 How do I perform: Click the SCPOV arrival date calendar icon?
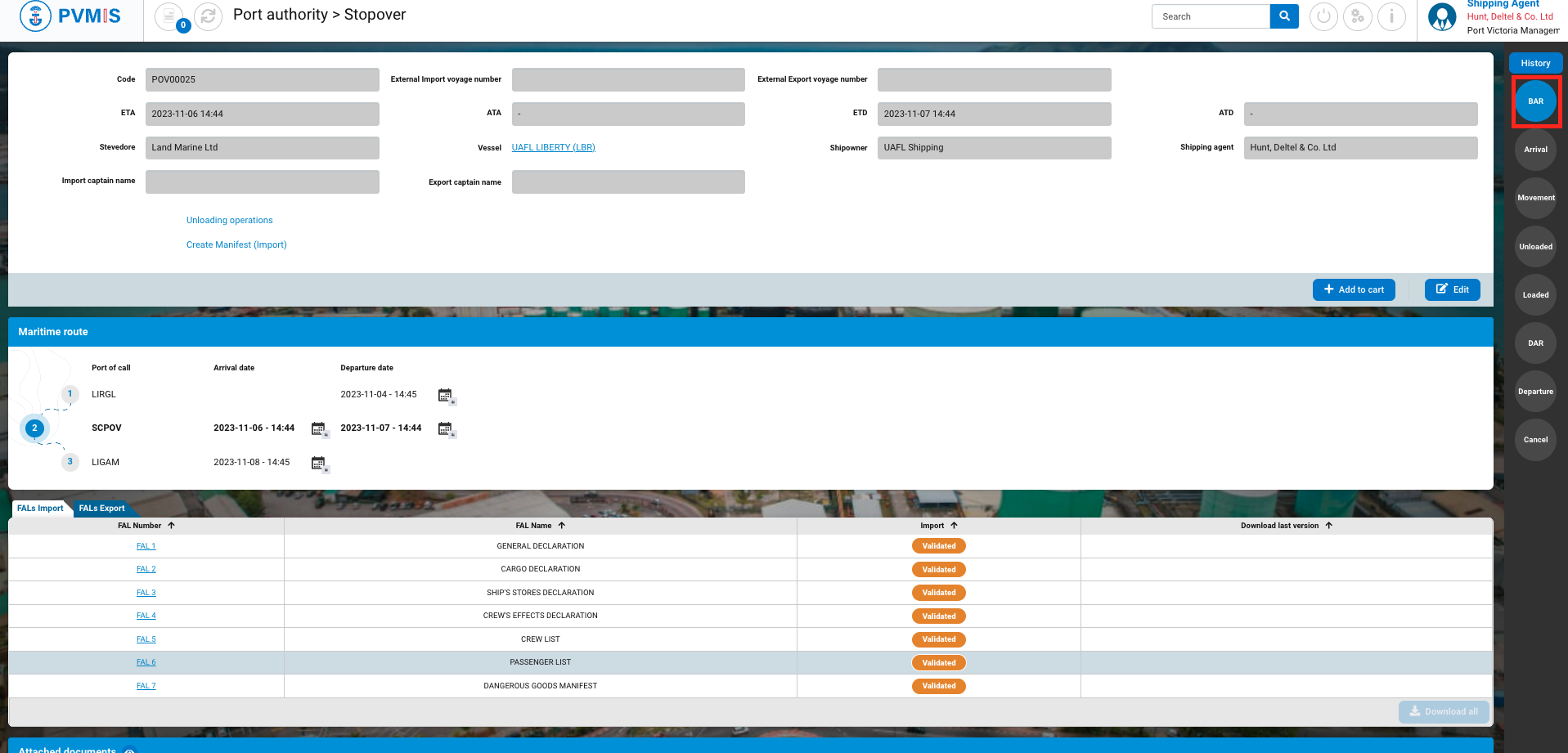[x=318, y=429]
